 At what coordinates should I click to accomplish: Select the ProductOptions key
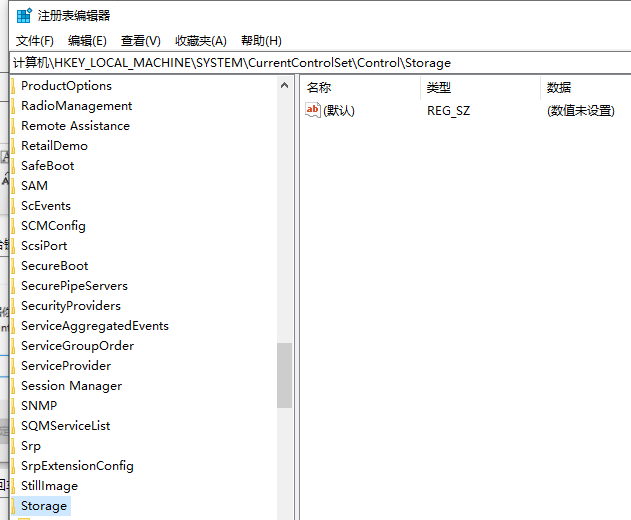(66, 86)
